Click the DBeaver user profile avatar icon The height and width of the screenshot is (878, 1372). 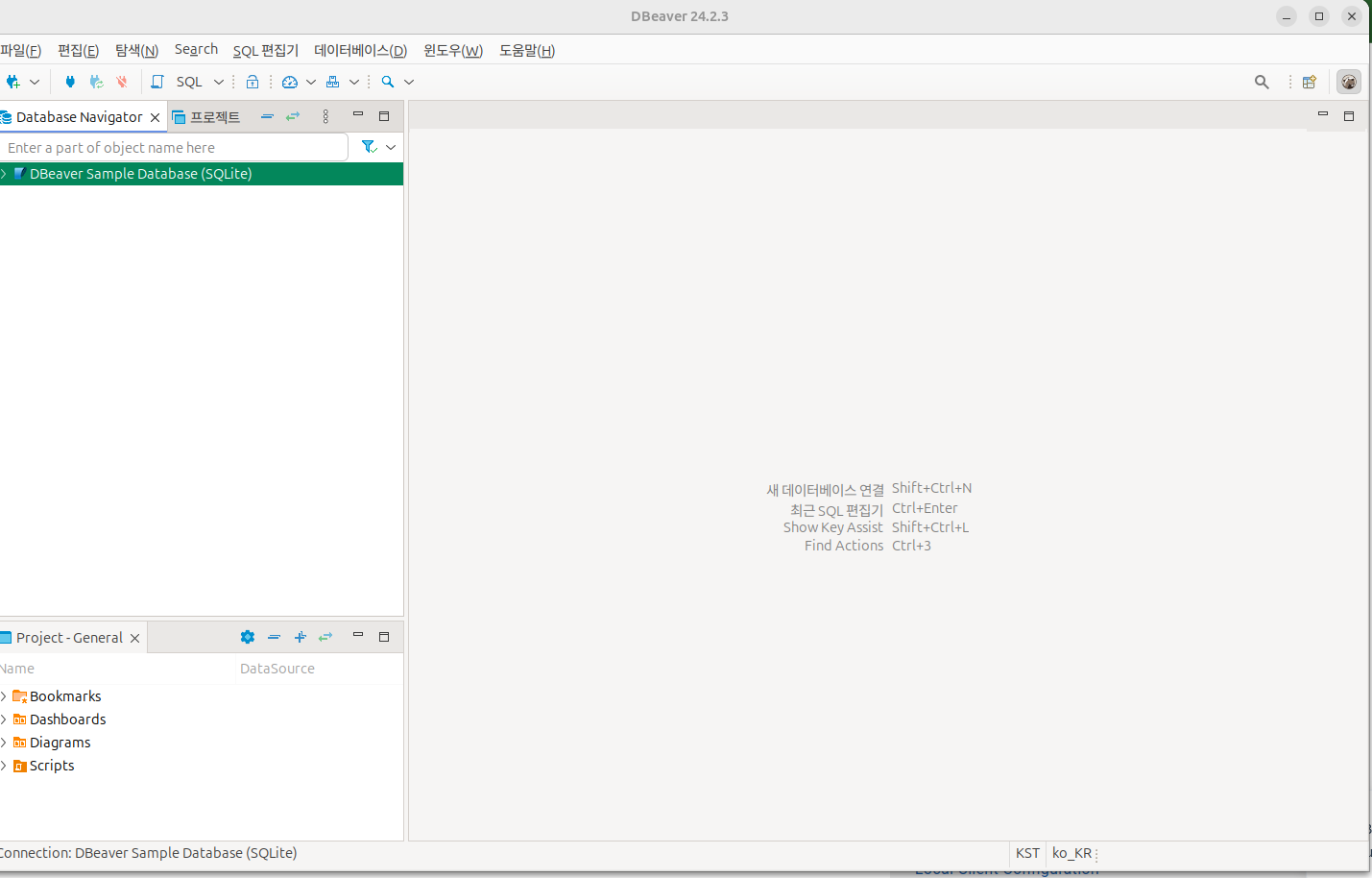[1349, 82]
